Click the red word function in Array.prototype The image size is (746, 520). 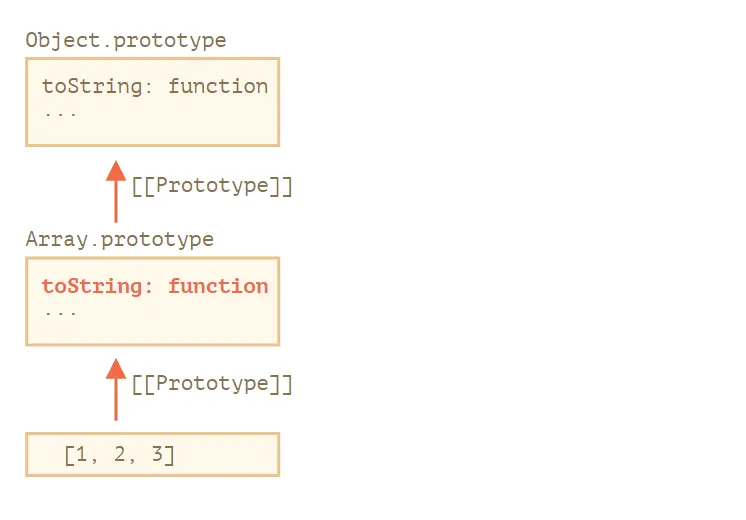218,286
